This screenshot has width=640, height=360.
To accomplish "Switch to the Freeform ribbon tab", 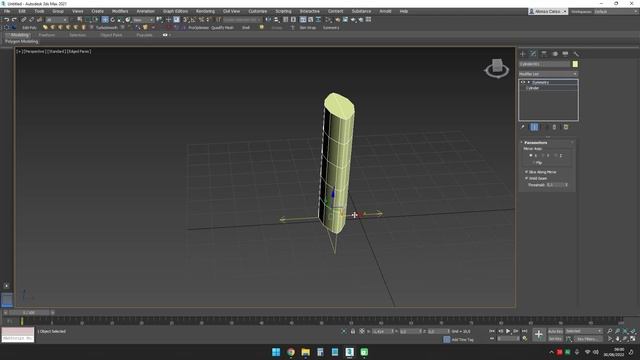I will pos(47,35).
